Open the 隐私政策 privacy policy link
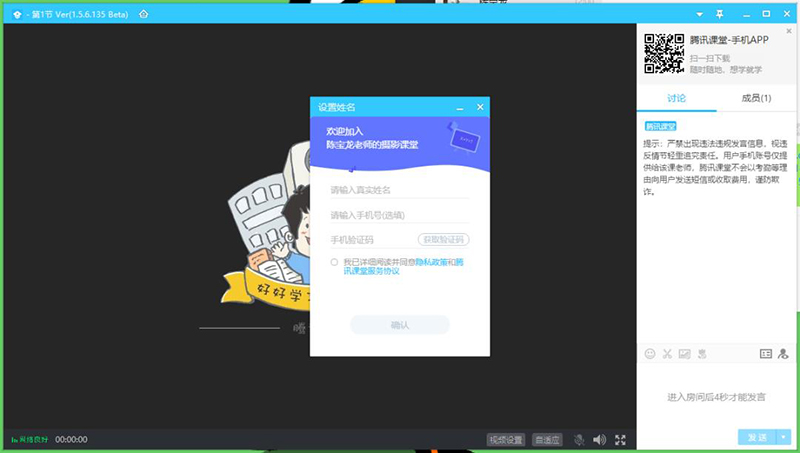Viewport: 800px width, 453px height. coord(430,262)
